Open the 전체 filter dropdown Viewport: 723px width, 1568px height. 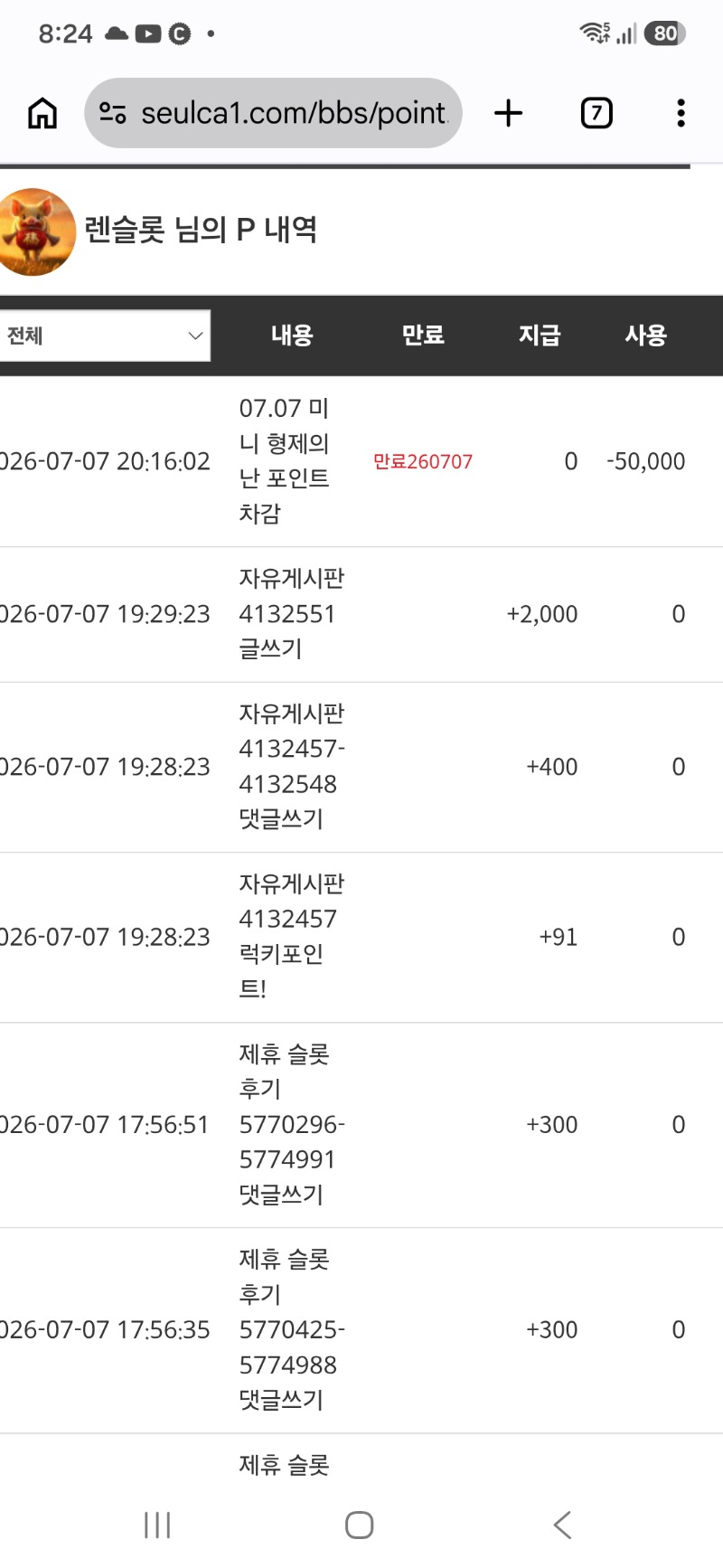point(105,335)
